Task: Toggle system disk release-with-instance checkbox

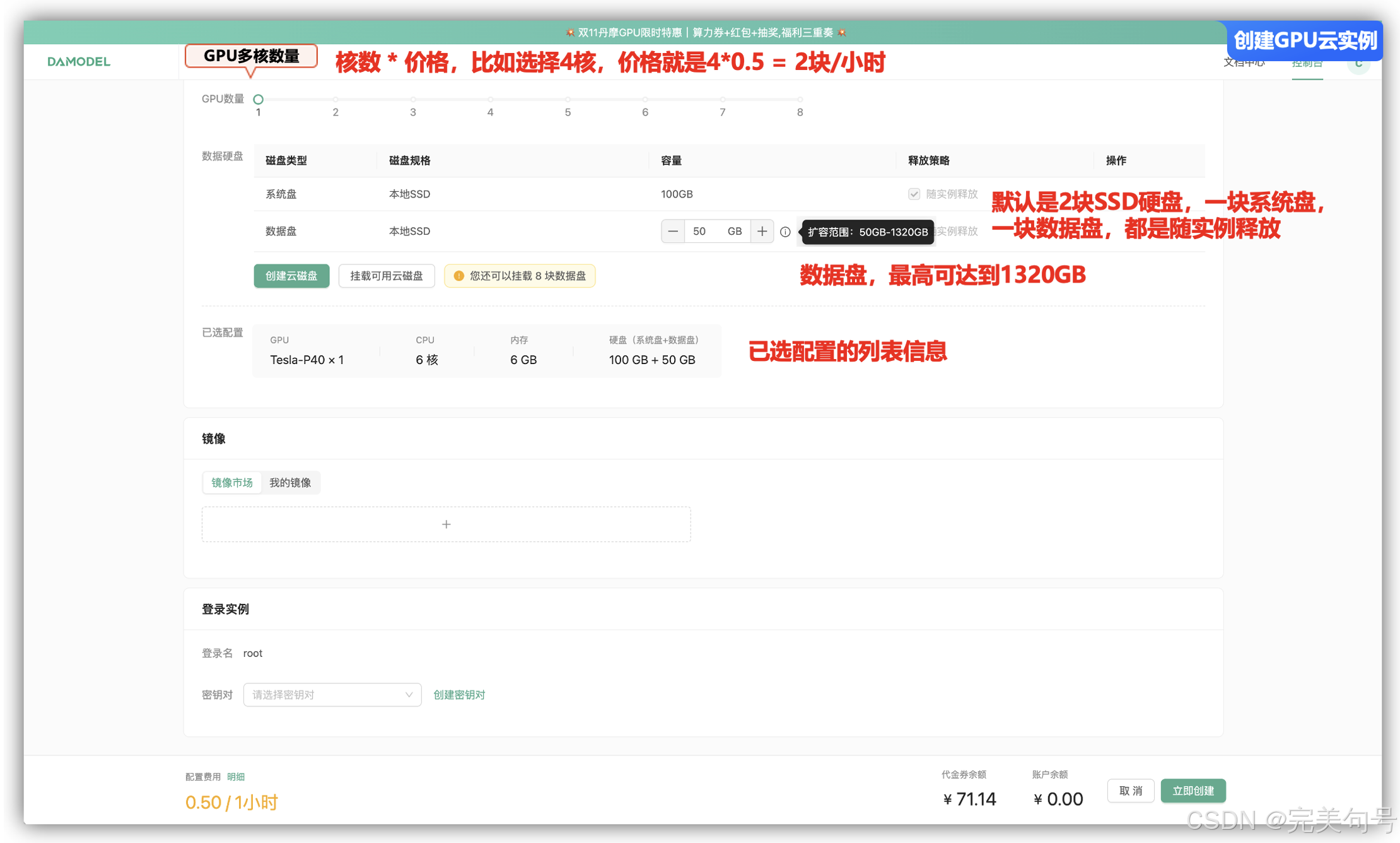Action: tap(914, 194)
